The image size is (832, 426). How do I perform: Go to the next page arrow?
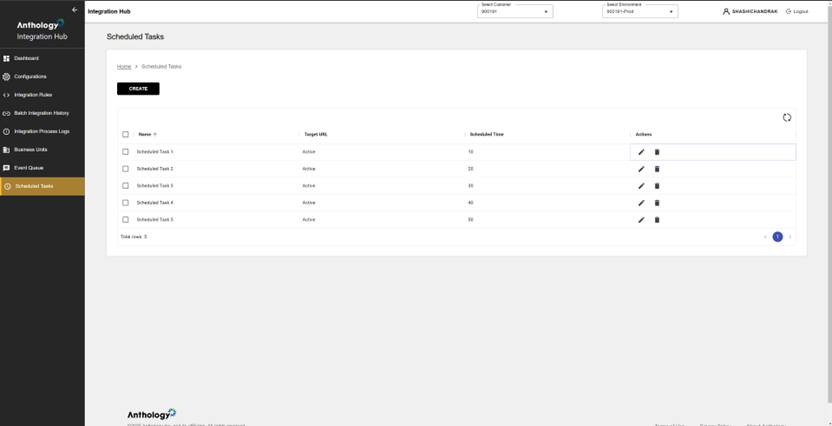click(x=790, y=237)
